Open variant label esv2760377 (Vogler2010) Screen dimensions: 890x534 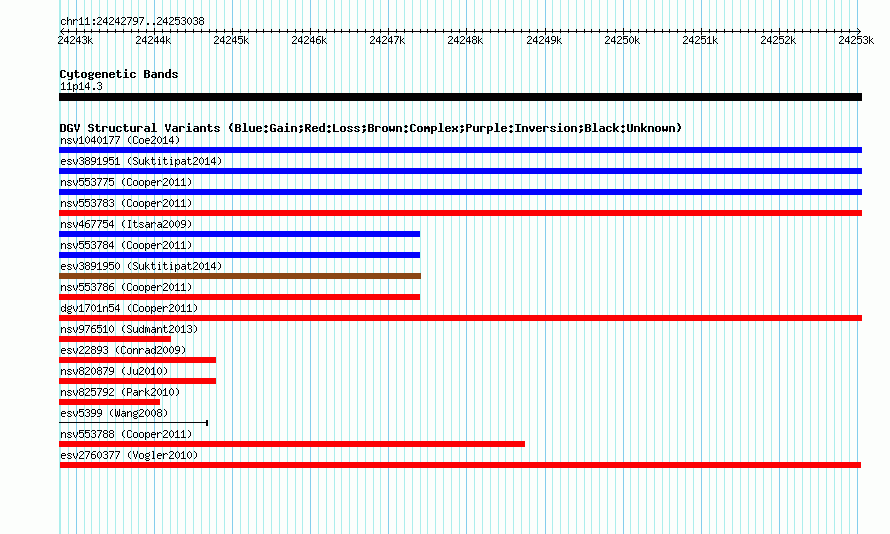129,455
